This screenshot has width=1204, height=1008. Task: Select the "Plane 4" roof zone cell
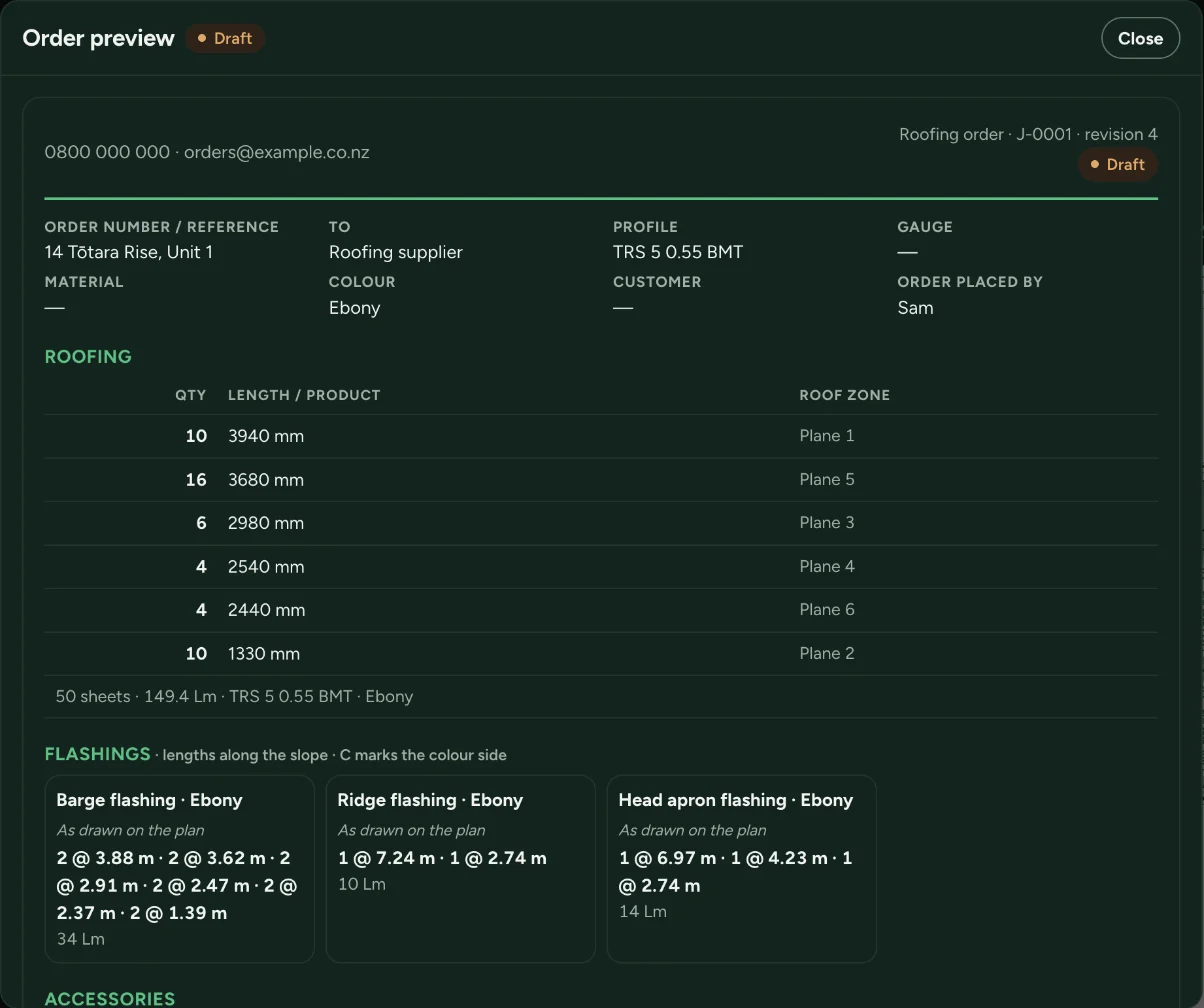point(827,567)
